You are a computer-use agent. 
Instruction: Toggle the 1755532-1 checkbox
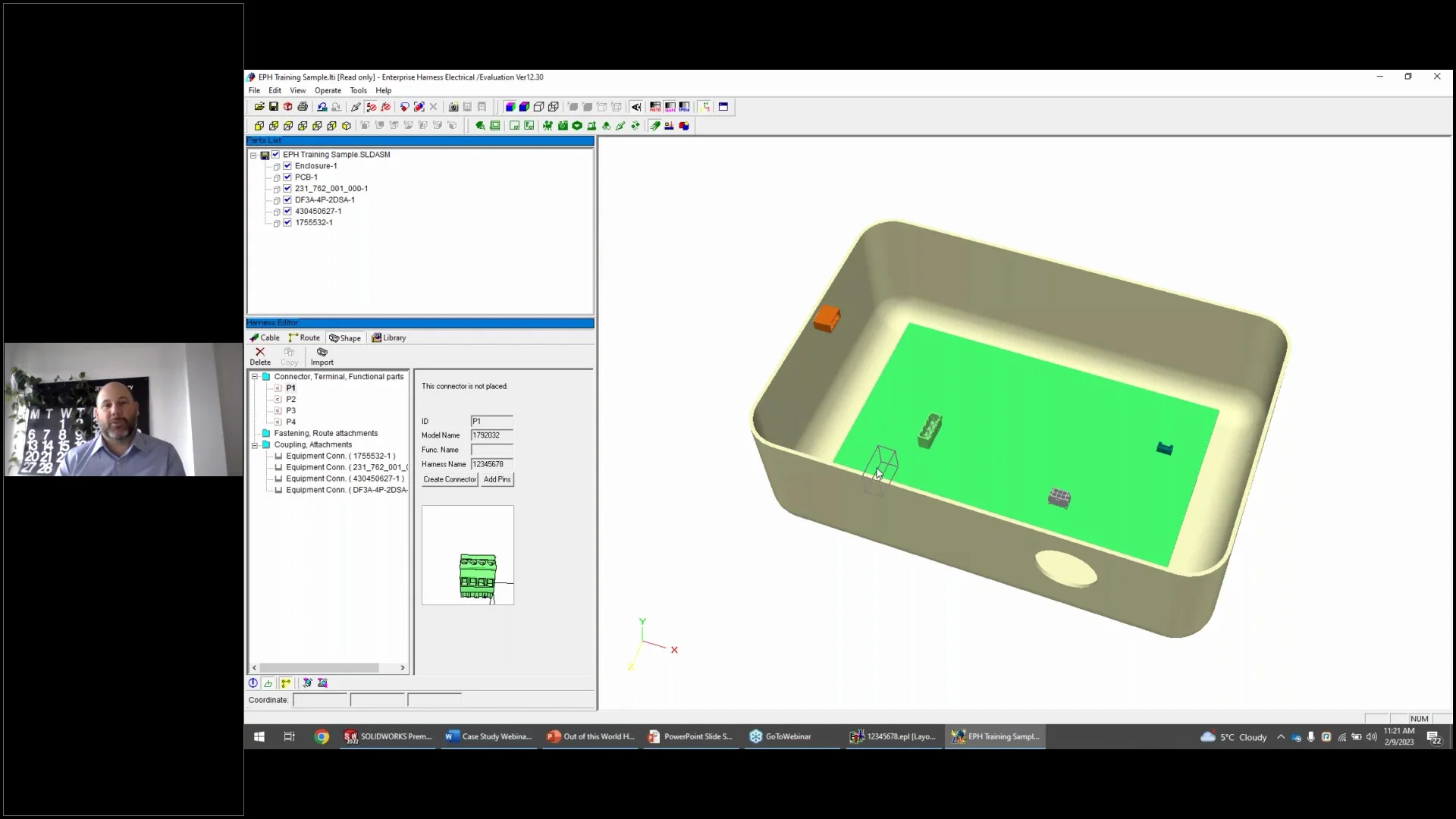[x=287, y=223]
